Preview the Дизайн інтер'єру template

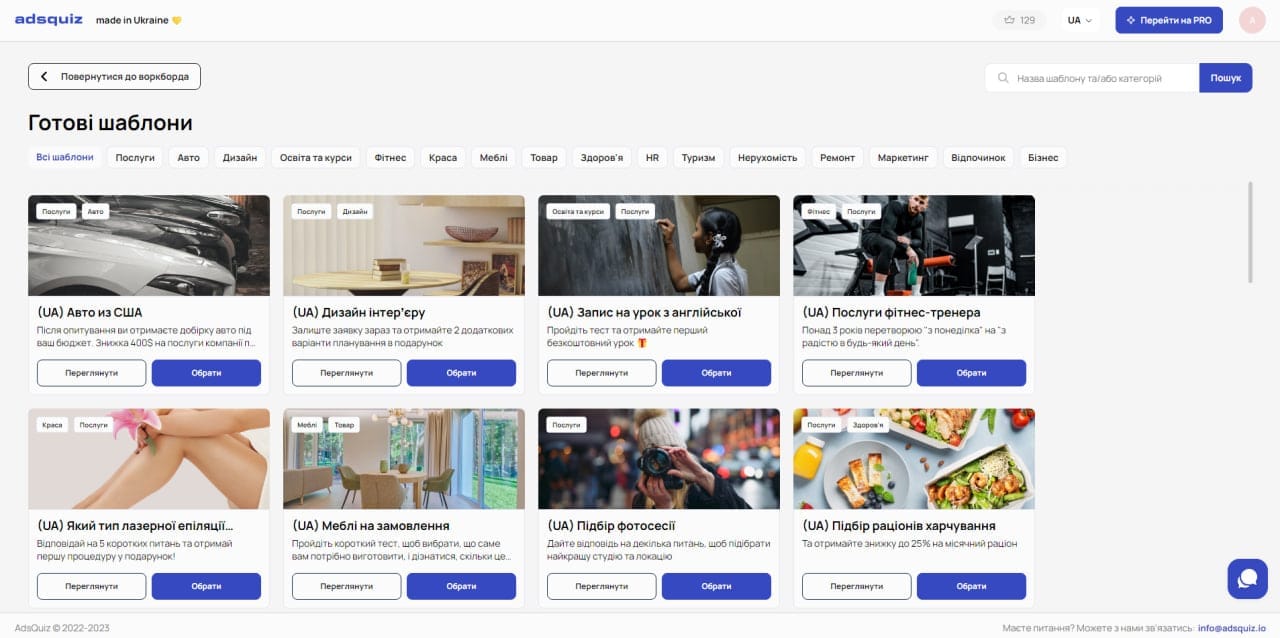point(346,373)
